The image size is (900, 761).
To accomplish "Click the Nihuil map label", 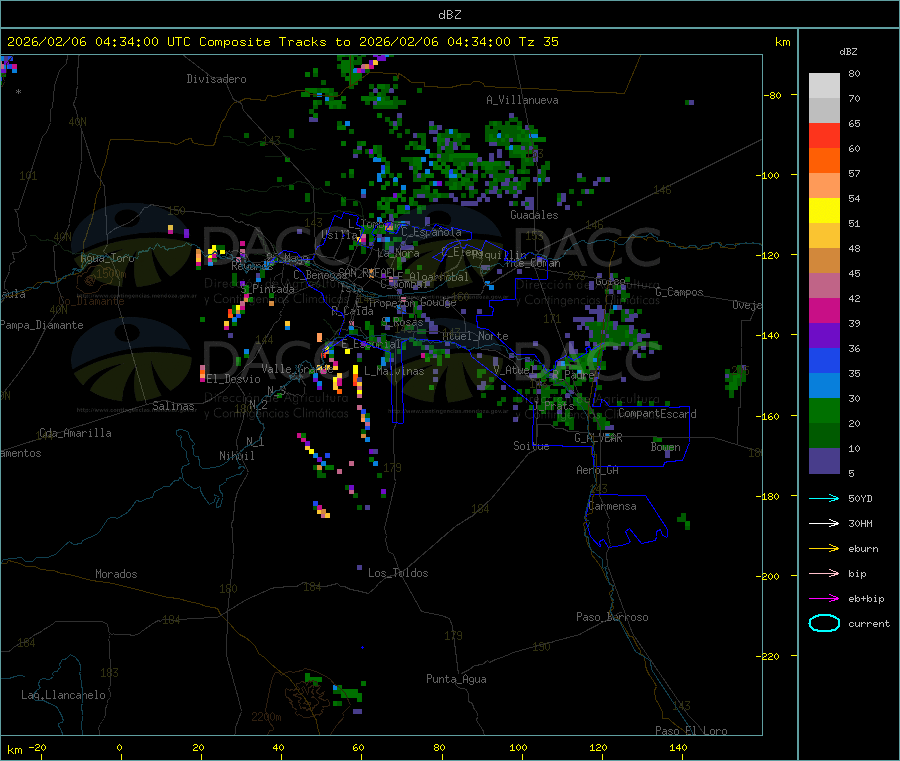I will pos(236,456).
